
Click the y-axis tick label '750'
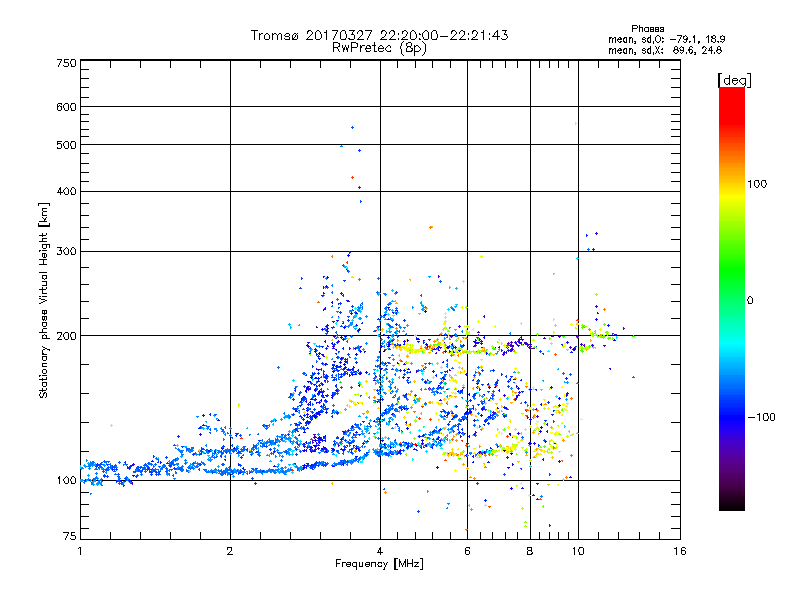66,63
